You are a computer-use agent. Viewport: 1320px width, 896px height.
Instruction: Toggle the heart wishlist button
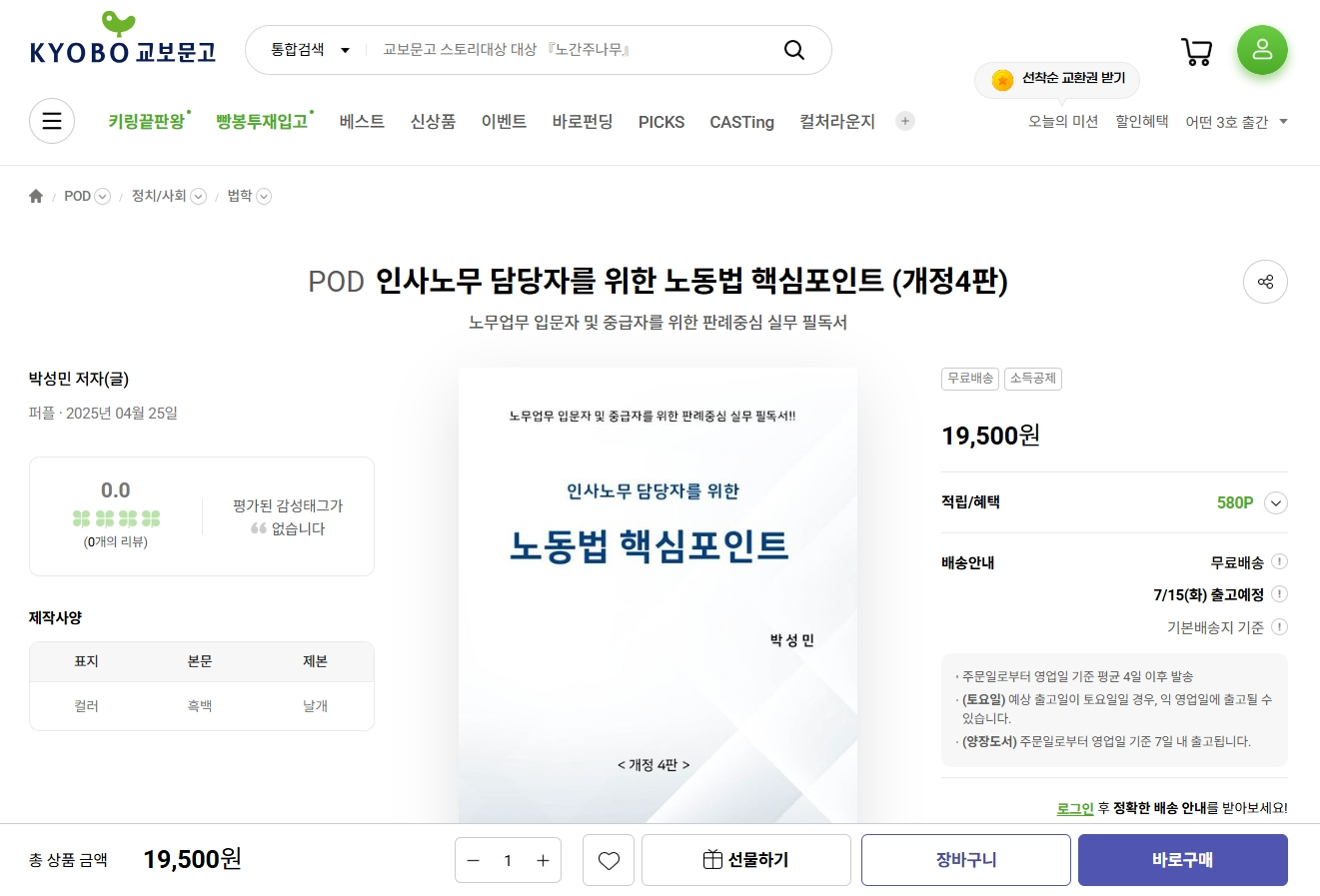[x=609, y=860]
